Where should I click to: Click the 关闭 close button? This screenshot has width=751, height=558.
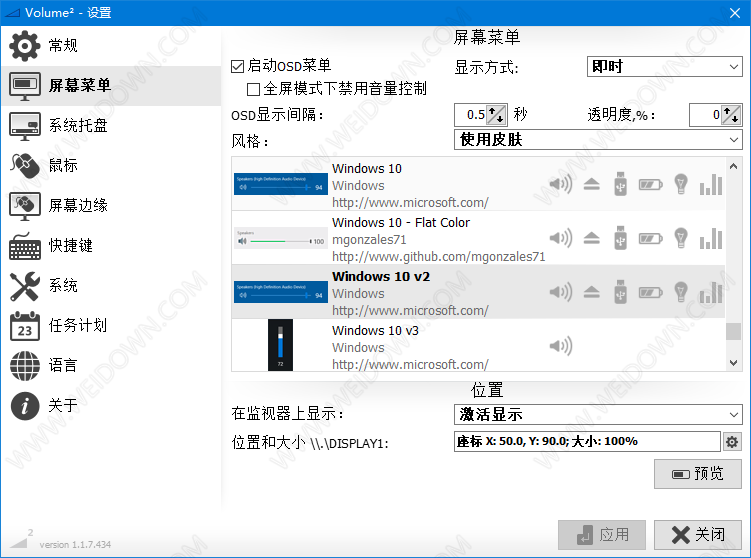tap(698, 535)
